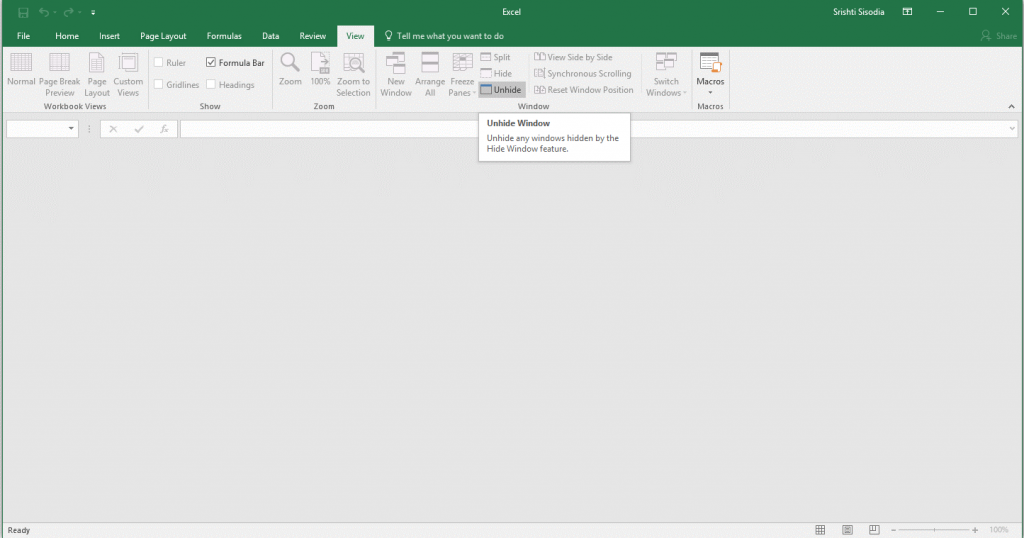
Task: Click user name Srishti Sisodia
Action: (858, 12)
